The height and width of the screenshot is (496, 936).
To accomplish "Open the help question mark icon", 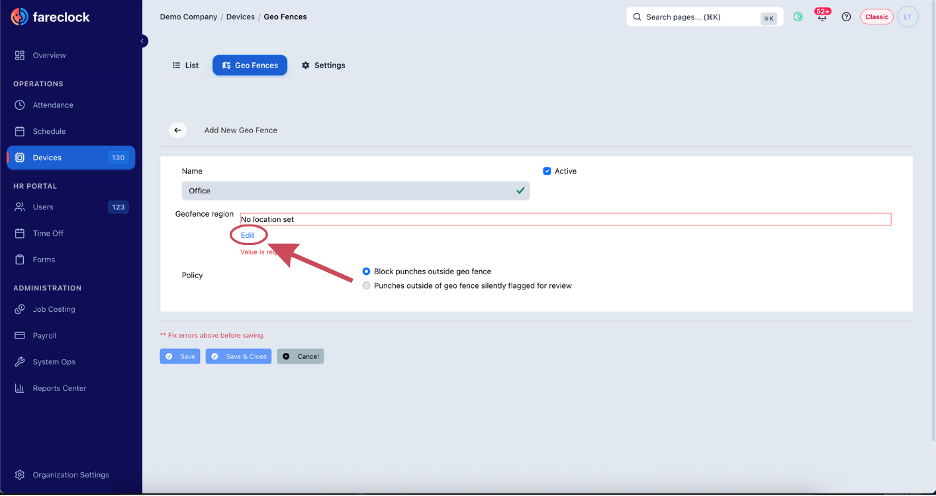I will [846, 17].
